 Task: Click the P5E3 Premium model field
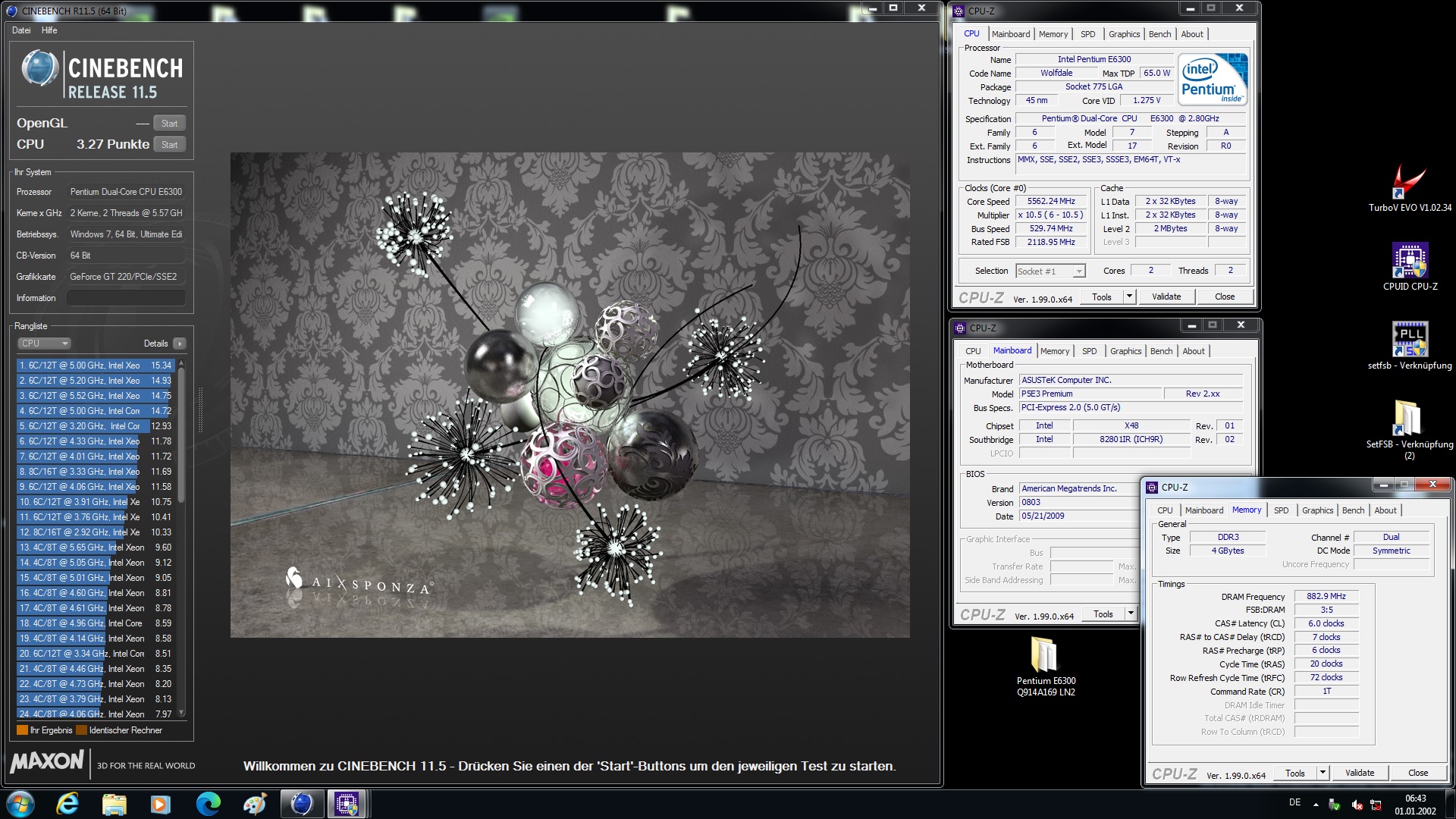(1090, 394)
